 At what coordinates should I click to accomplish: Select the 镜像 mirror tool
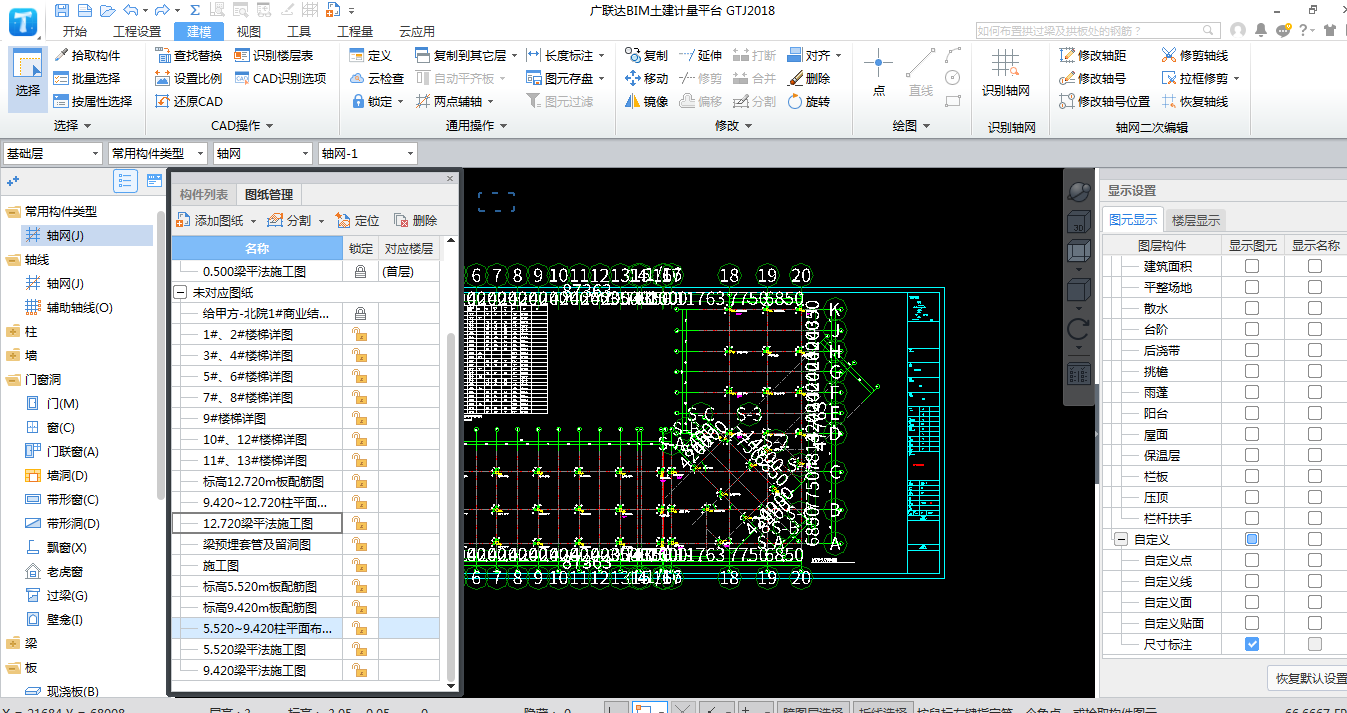click(647, 101)
